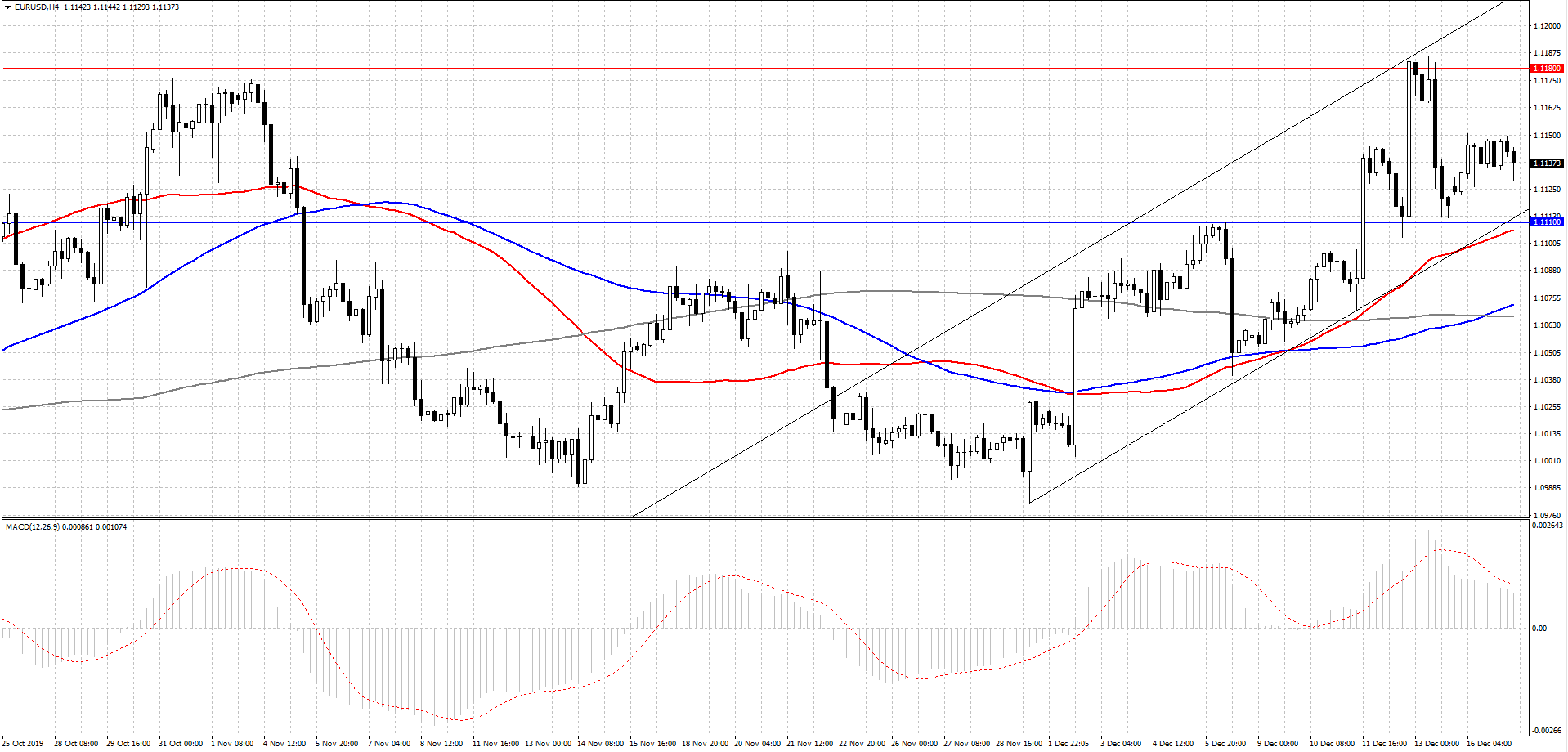Screen dimensions: 1568x752
Task: Click the 28 Nov 16:00 time label
Action: pyautogui.click(x=1019, y=744)
